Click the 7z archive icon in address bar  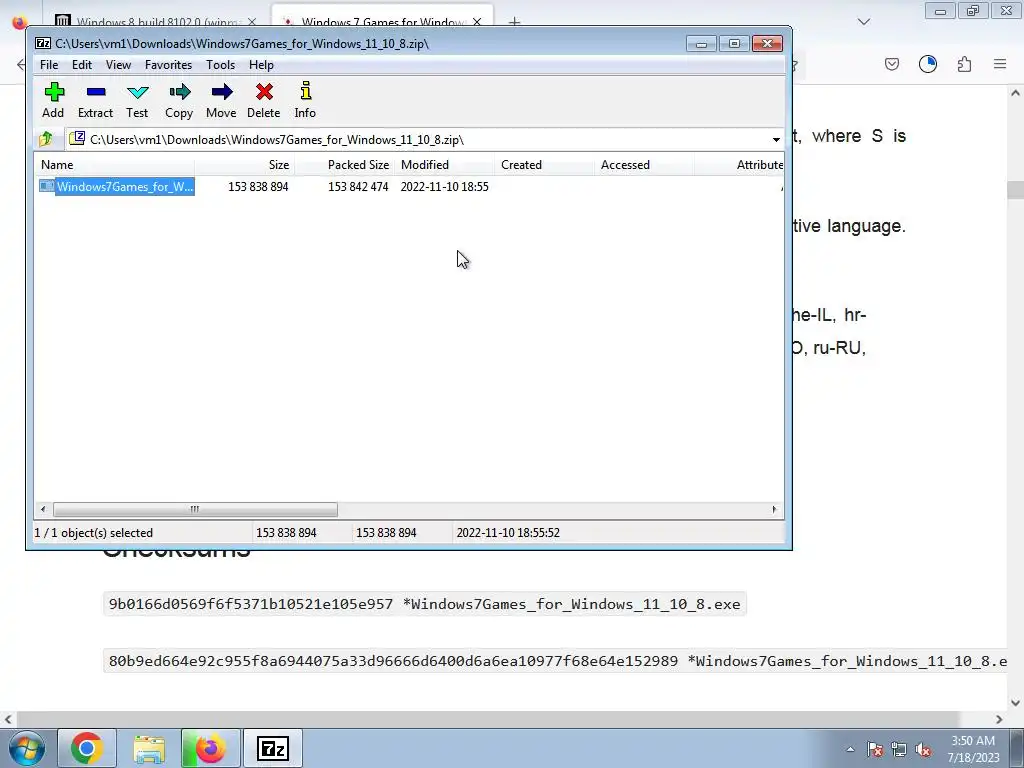77,138
